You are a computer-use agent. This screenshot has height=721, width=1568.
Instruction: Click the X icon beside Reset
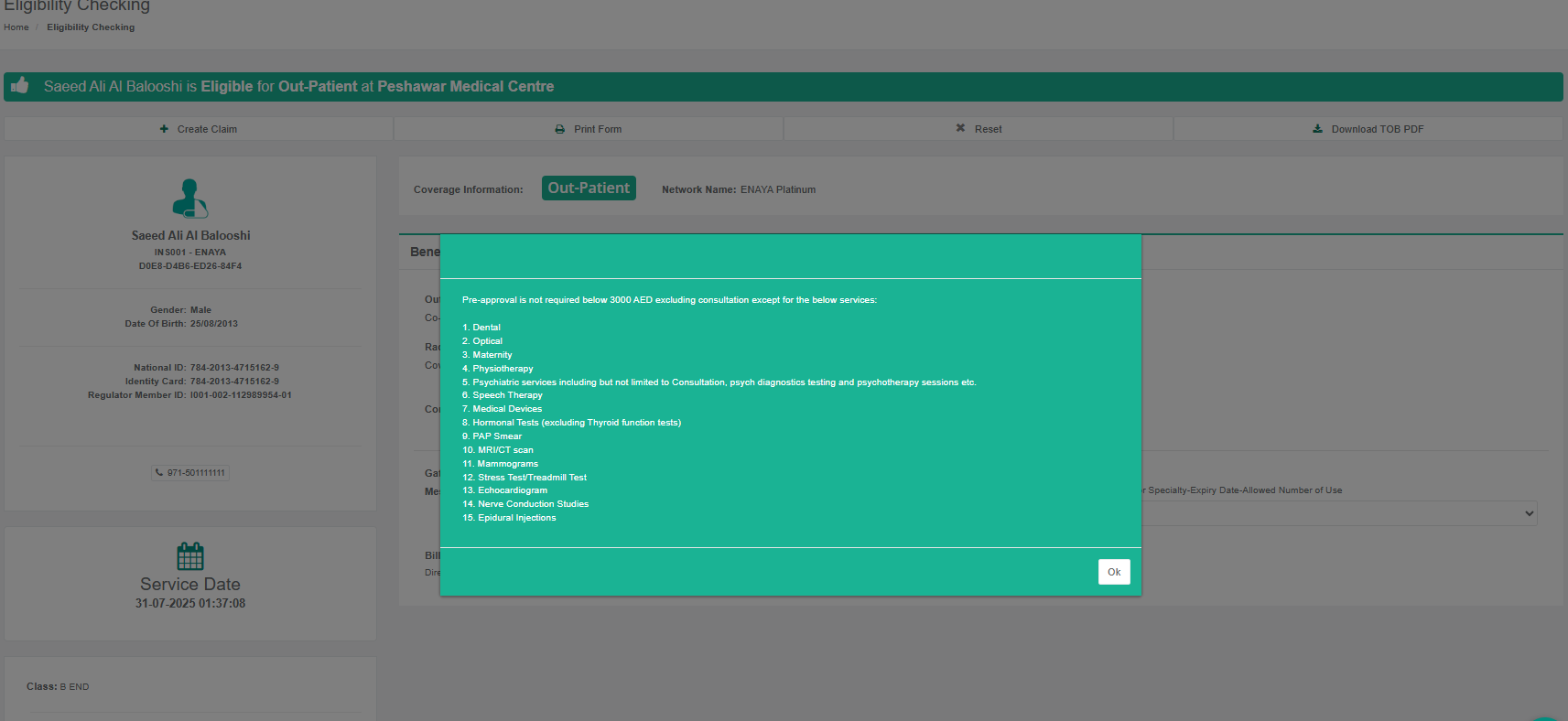click(x=960, y=128)
